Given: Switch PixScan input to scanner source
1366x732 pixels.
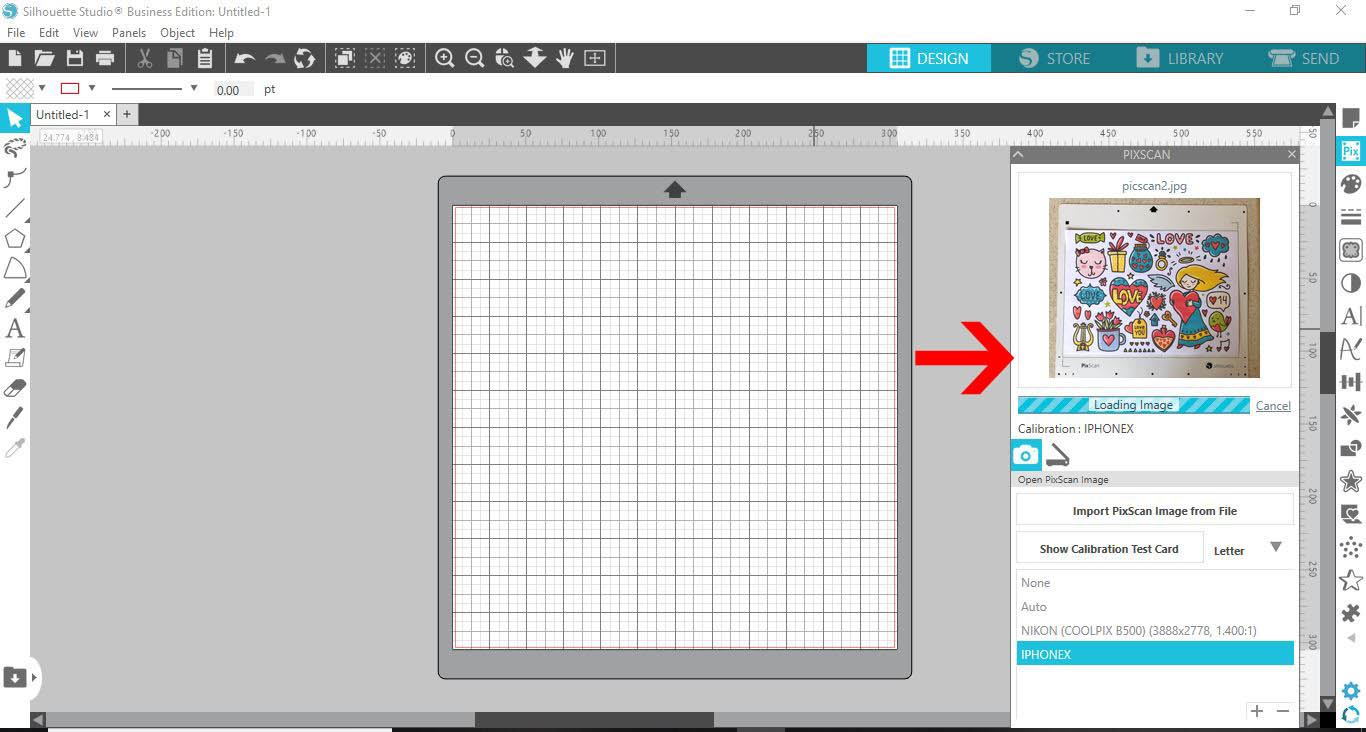Looking at the screenshot, I should pos(1058,455).
